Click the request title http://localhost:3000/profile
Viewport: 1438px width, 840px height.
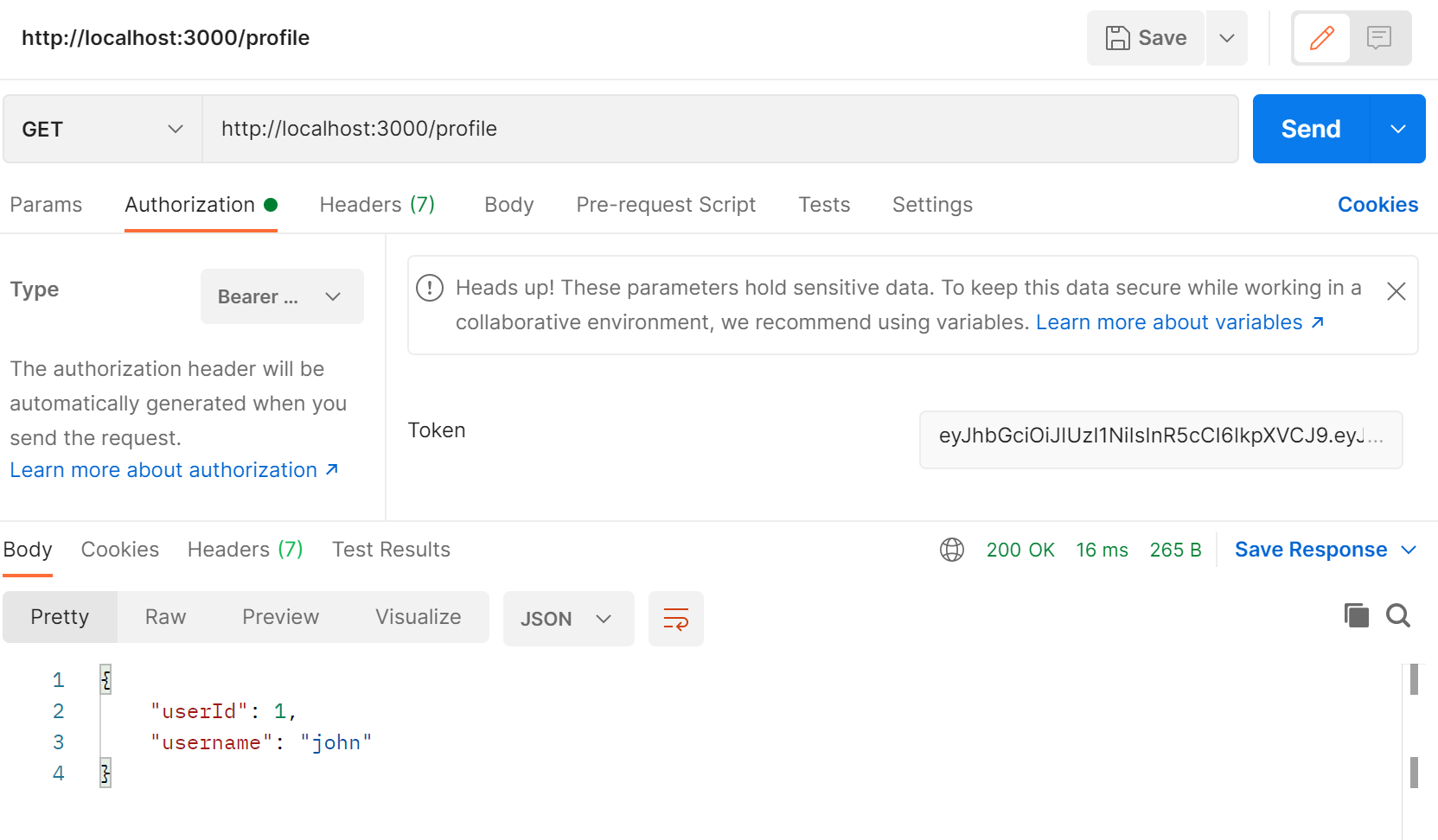(x=165, y=38)
